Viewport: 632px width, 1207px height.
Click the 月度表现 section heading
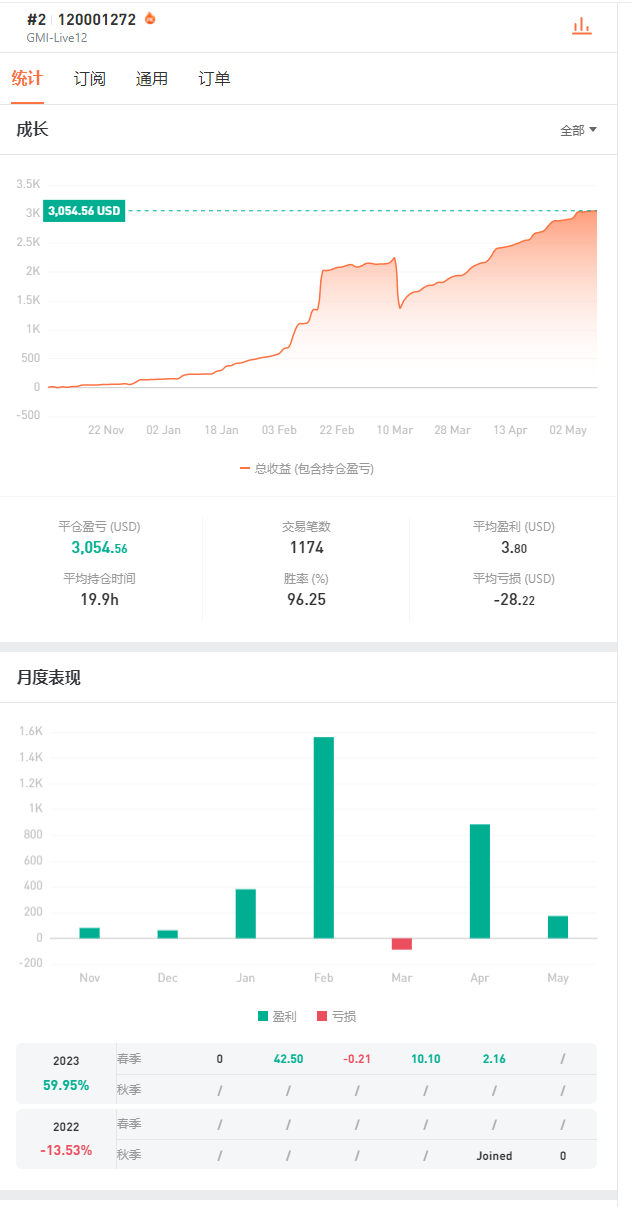(48, 678)
